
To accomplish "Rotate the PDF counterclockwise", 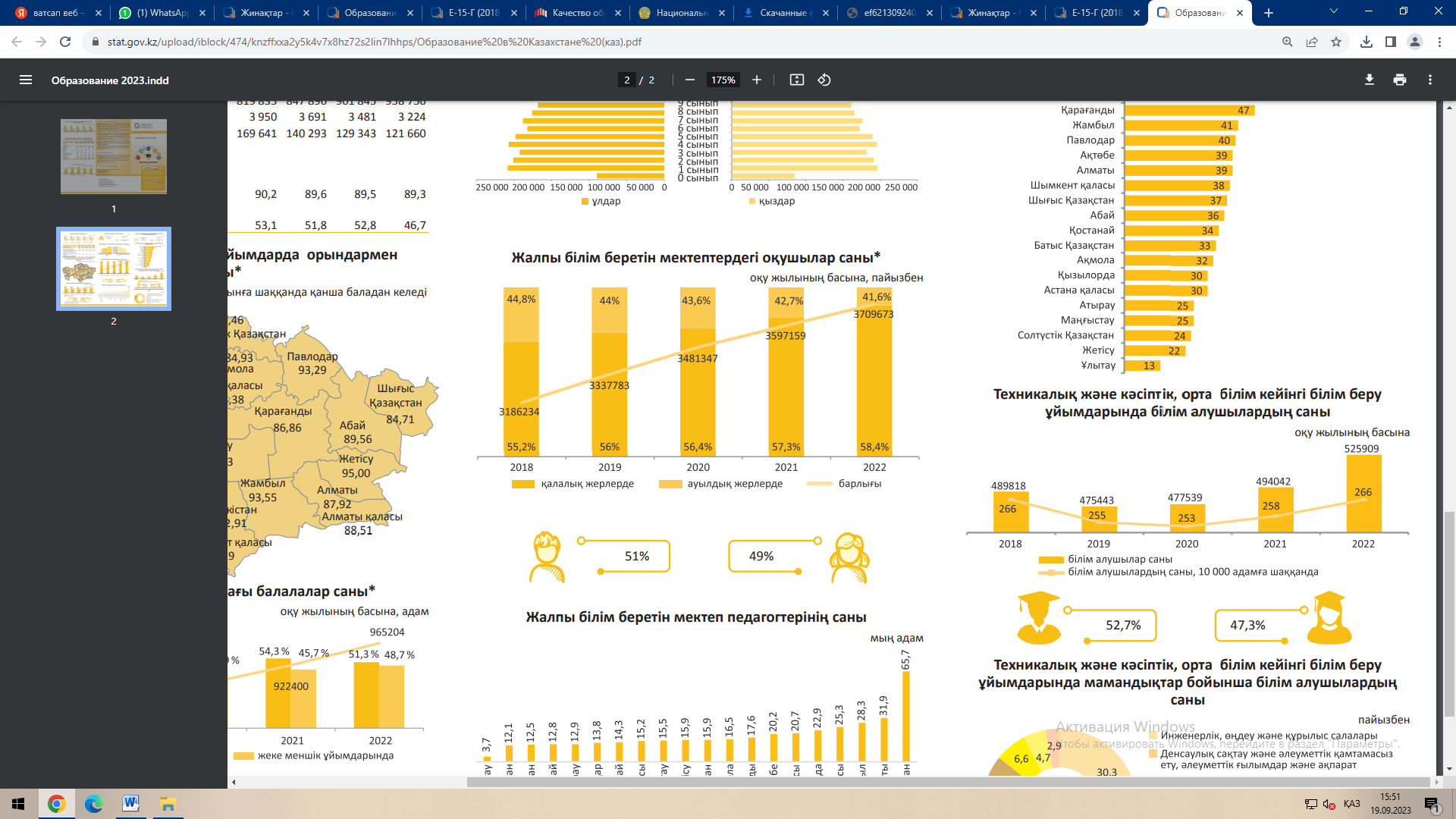I will [824, 80].
